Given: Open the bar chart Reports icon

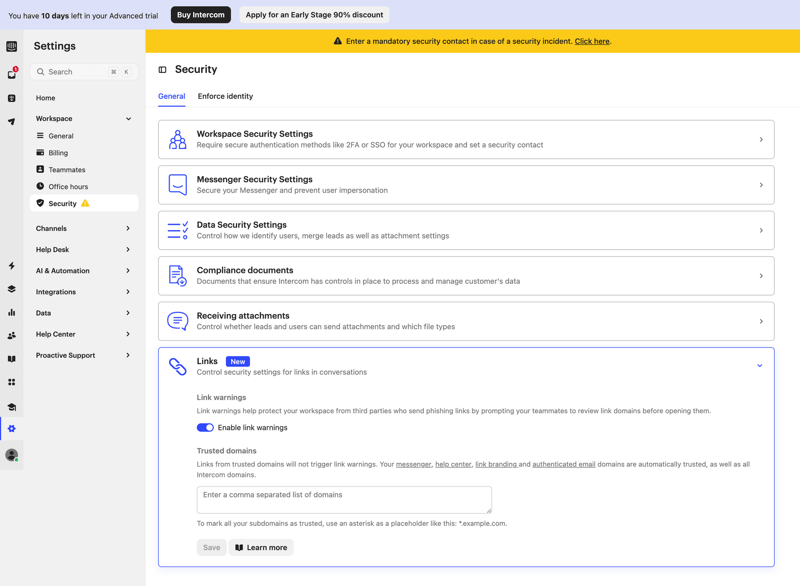Looking at the screenshot, I should tap(13, 311).
